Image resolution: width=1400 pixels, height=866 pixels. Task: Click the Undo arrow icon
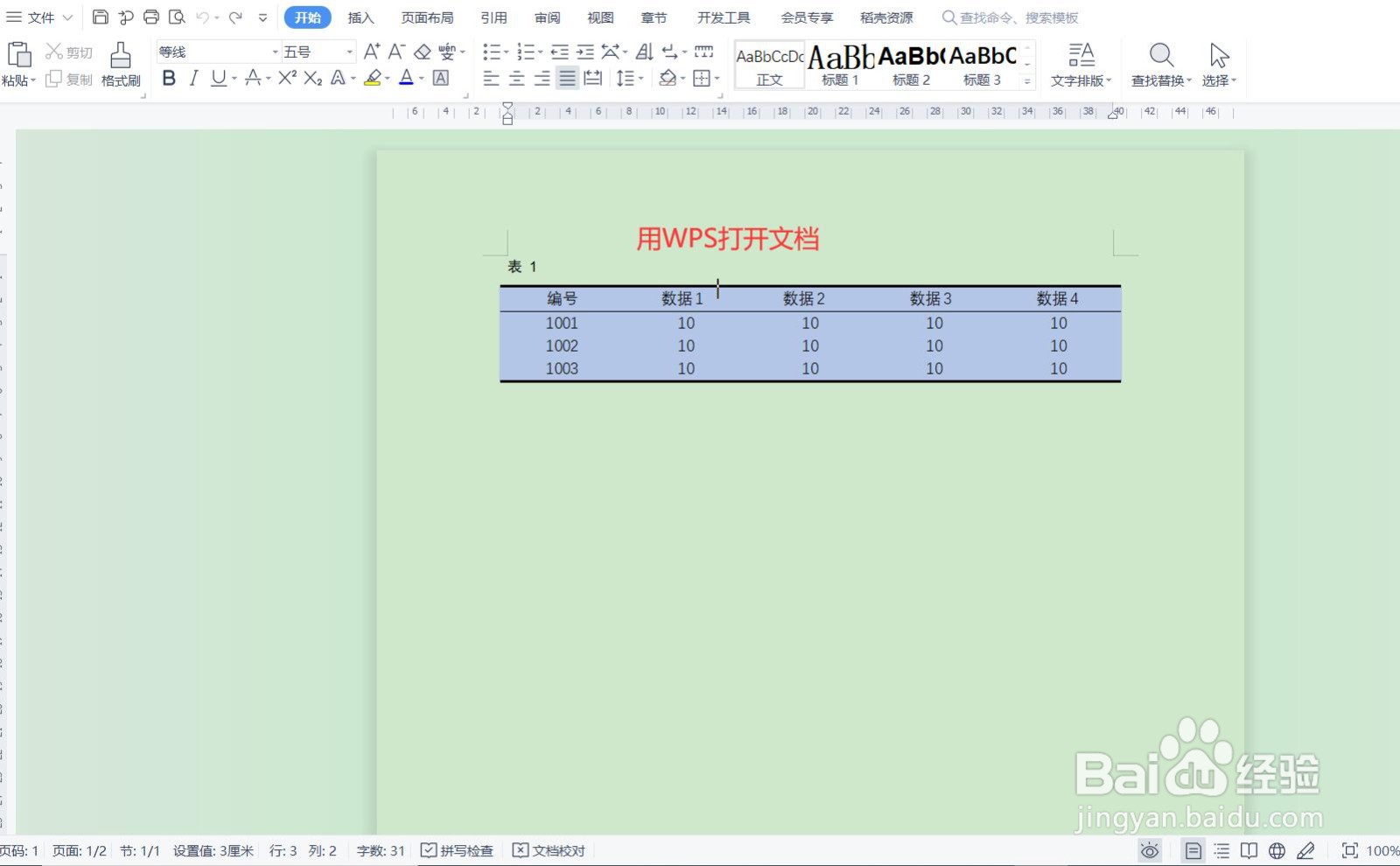tap(202, 17)
